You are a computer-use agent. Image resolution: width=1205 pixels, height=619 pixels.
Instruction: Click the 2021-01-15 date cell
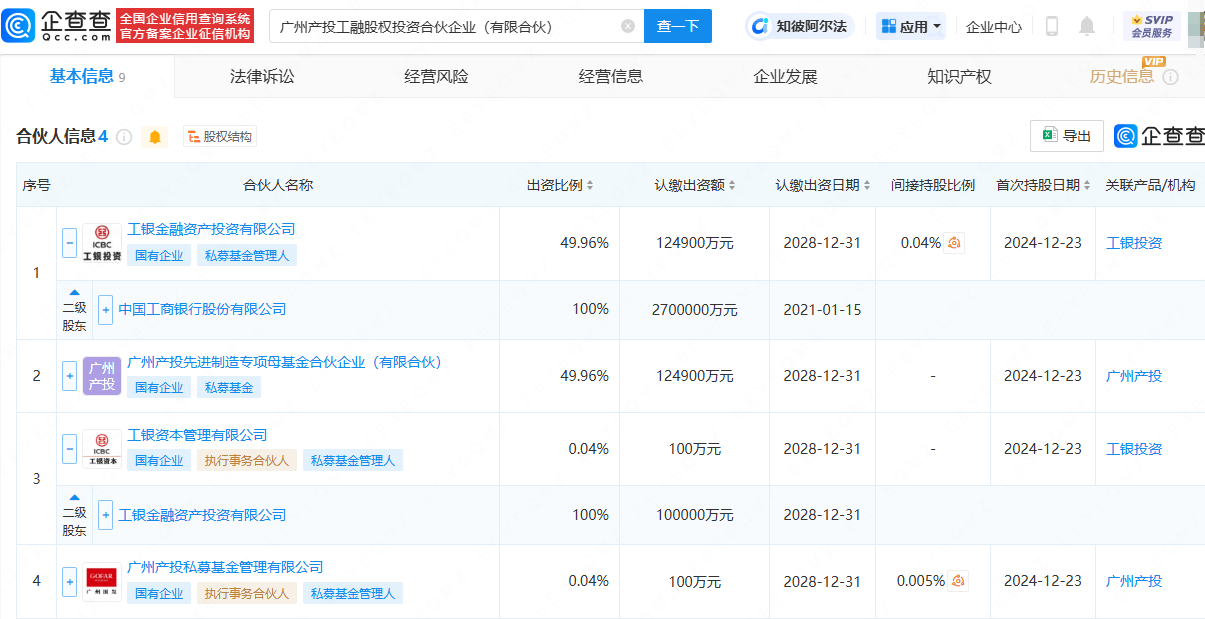pyautogui.click(x=822, y=310)
